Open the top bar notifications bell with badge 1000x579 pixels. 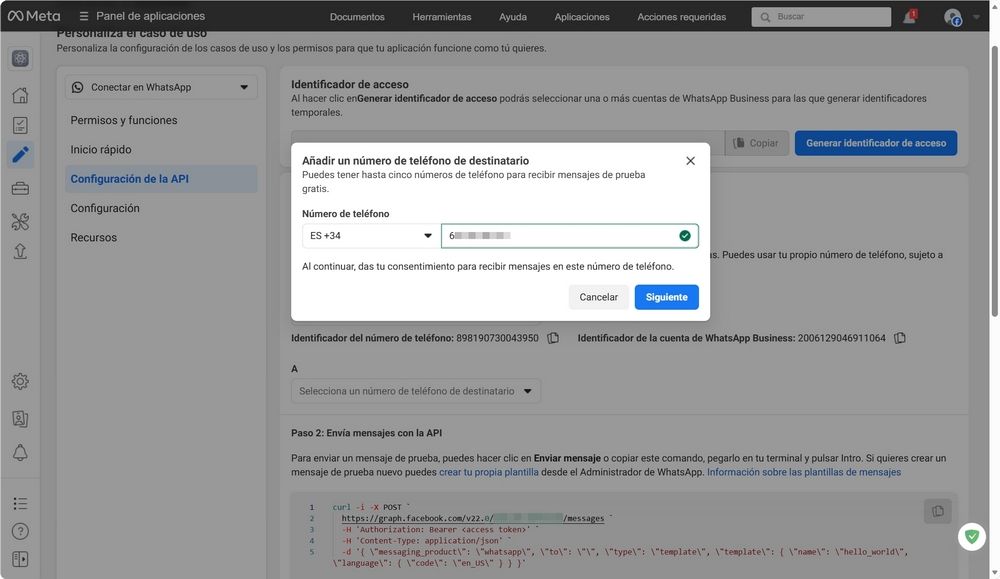[x=908, y=15]
